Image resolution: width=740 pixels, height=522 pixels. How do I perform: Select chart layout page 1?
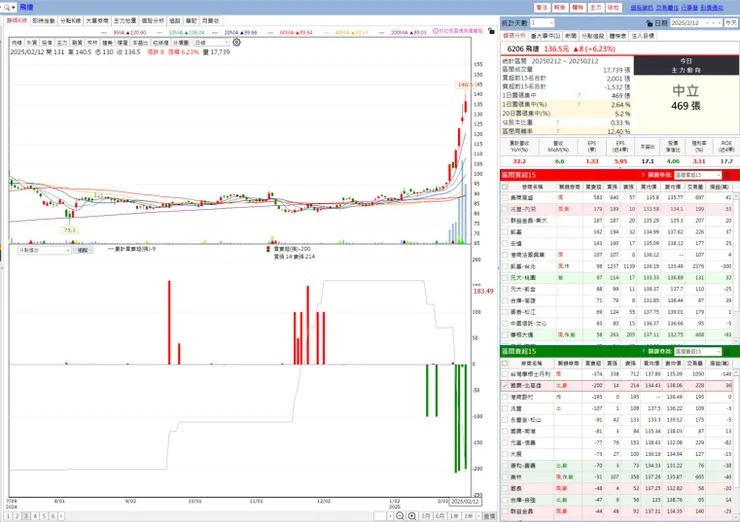click(x=8, y=516)
